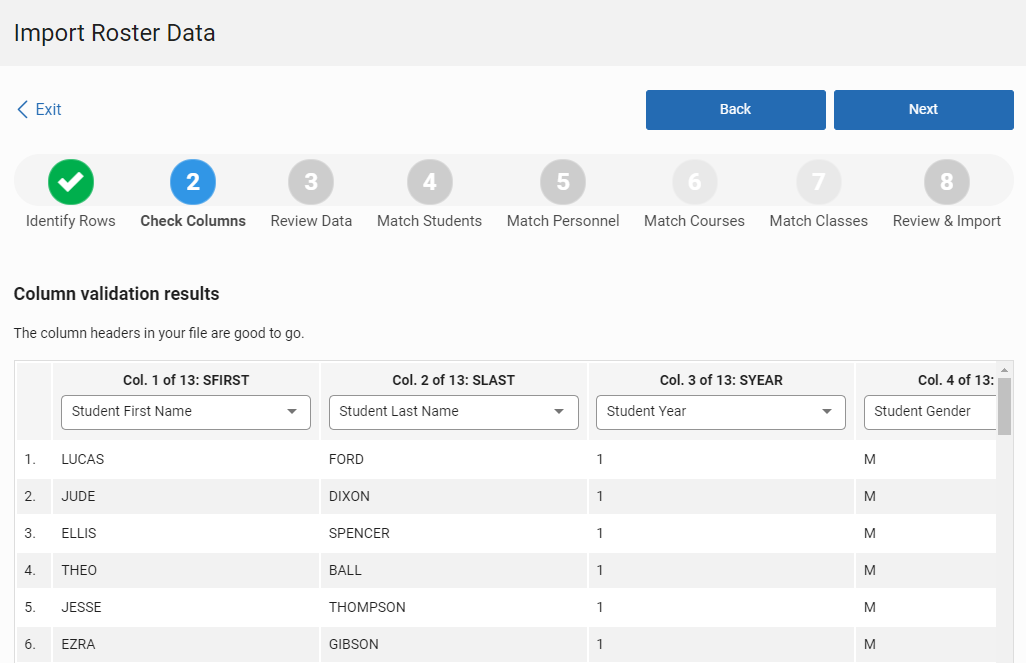Click the Column validation results heading

pyautogui.click(x=116, y=294)
